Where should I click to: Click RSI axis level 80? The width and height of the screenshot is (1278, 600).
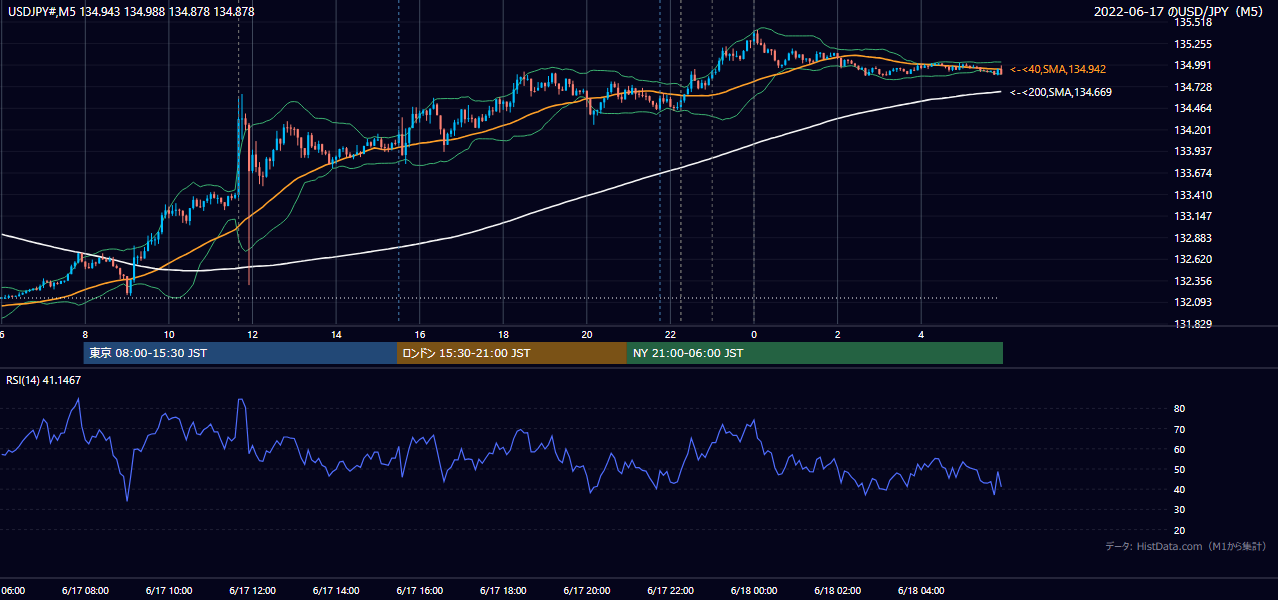click(x=1180, y=409)
